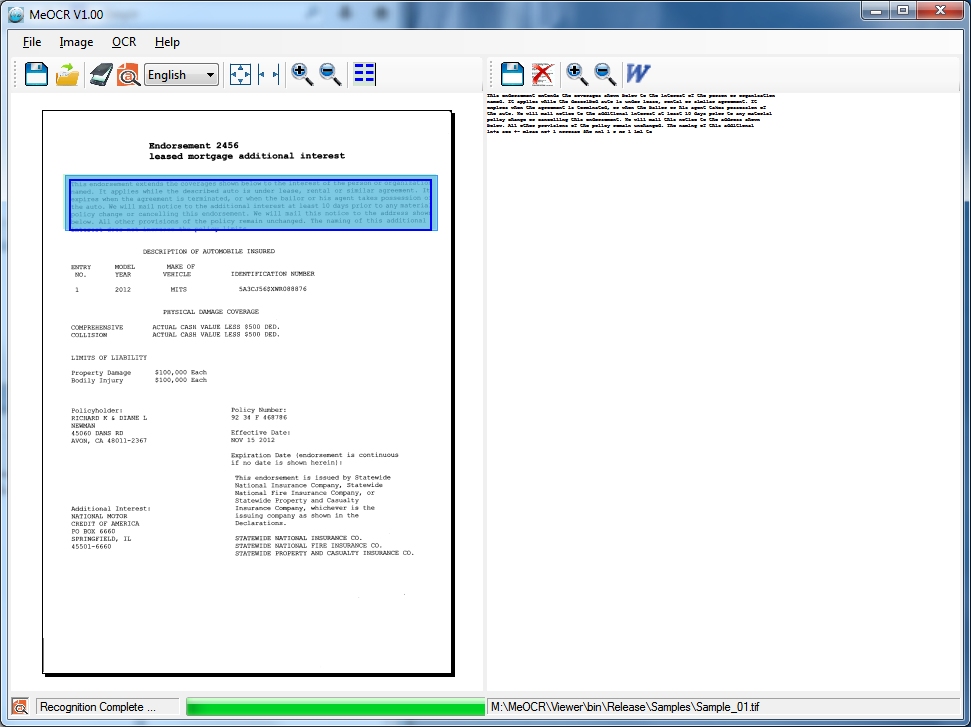Image resolution: width=971 pixels, height=727 pixels.
Task: Click the MeOCR app icon in title bar
Action: (17, 14)
